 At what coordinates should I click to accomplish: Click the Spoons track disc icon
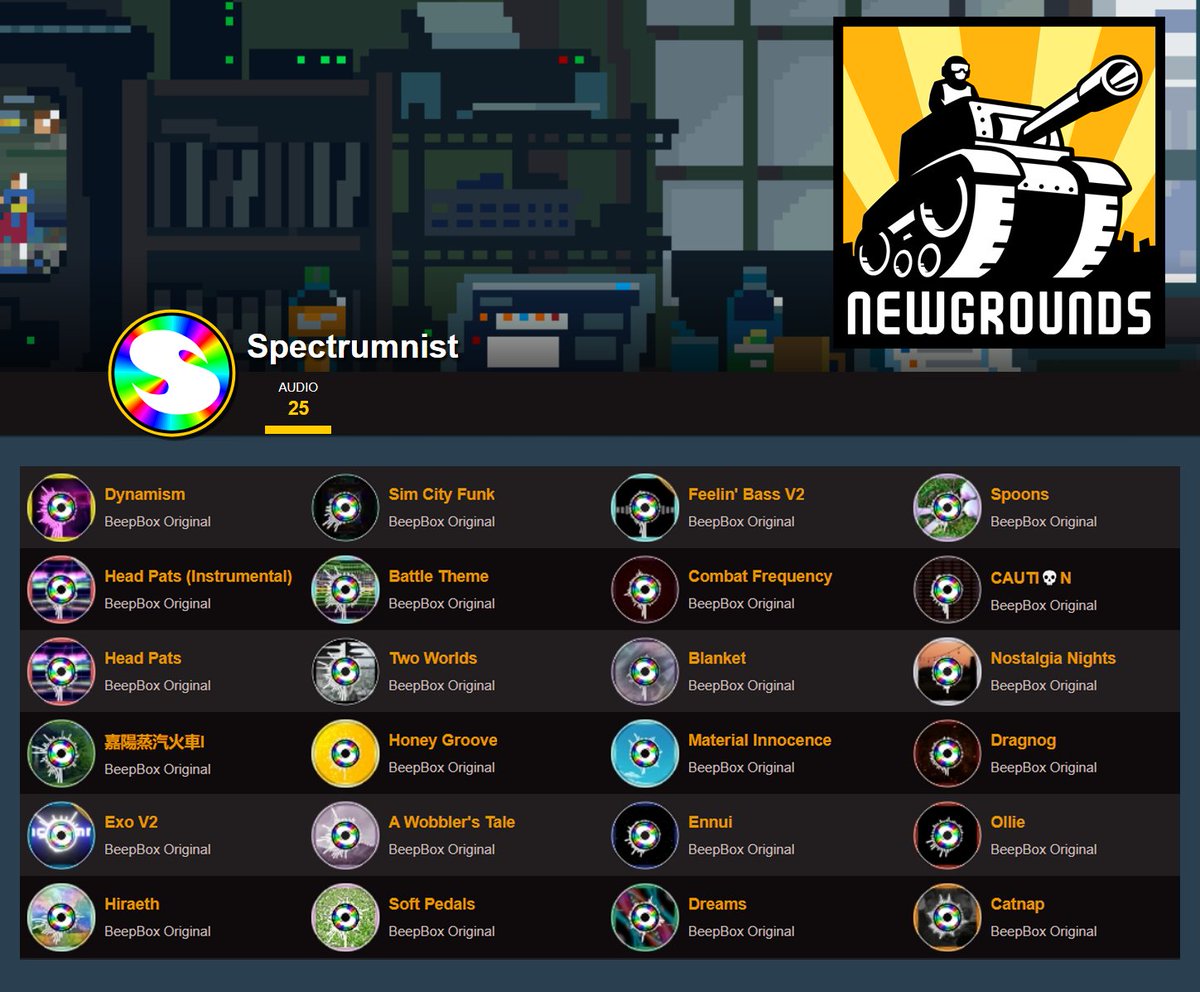click(947, 507)
